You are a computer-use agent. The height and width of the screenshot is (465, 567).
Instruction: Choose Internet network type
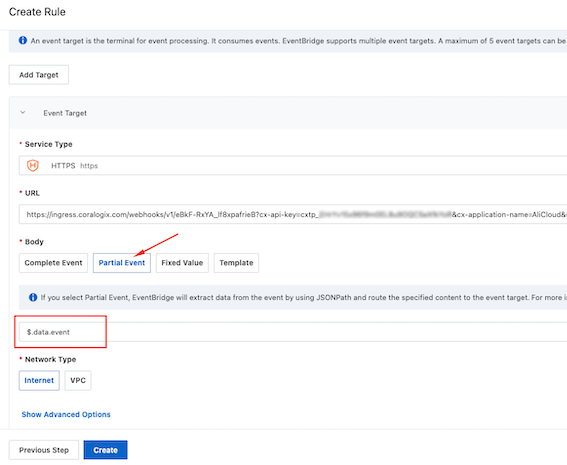click(x=39, y=380)
